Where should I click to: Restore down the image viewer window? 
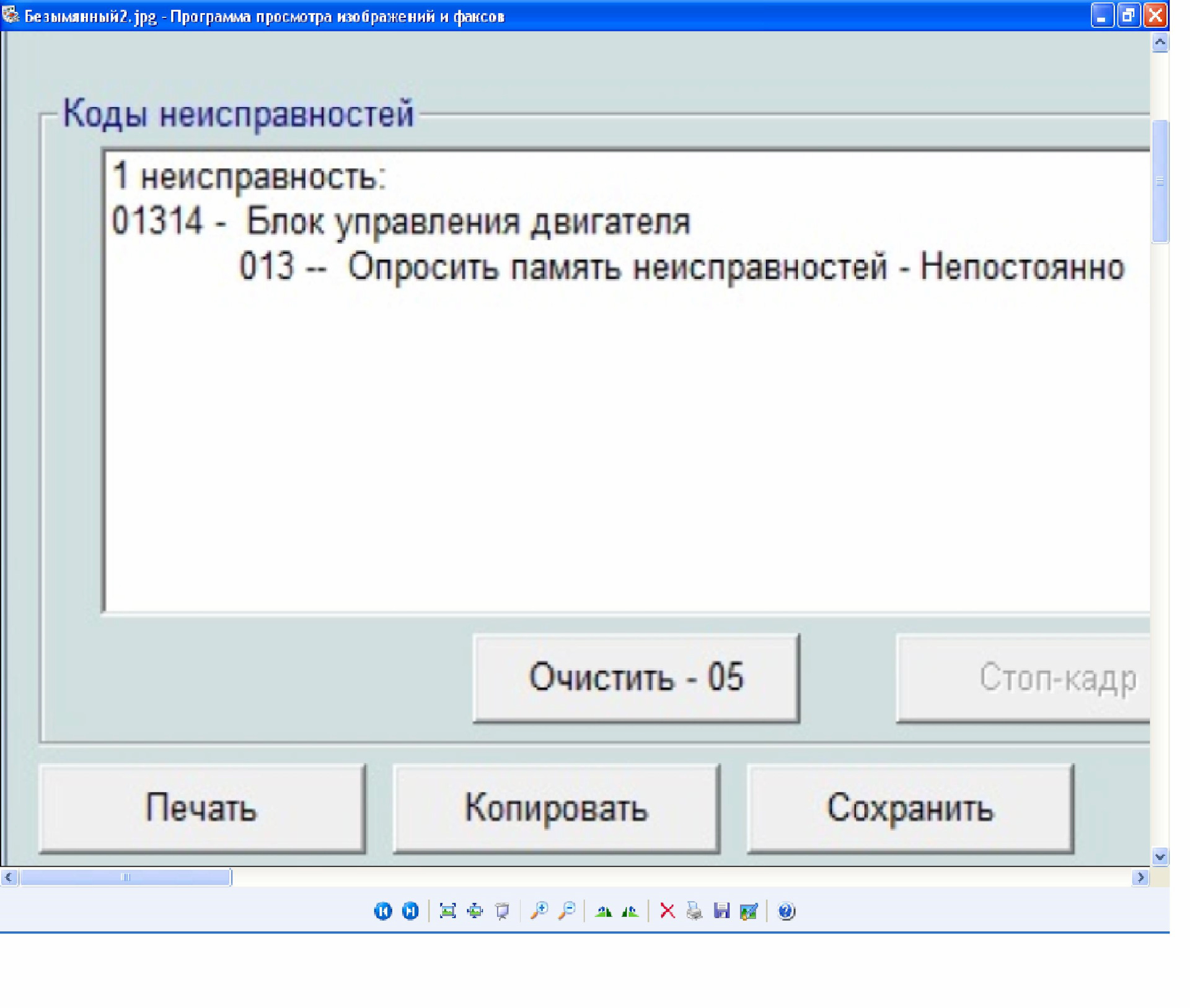(1129, 15)
